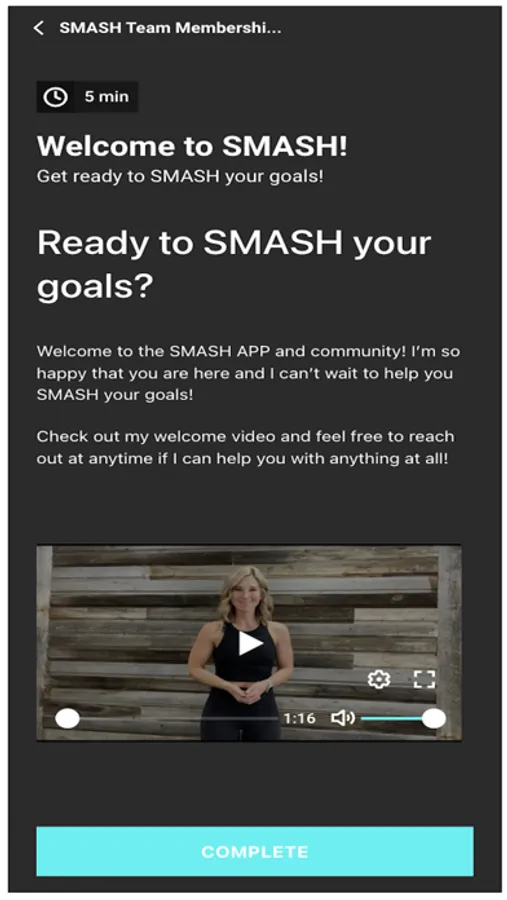Open video settings gear icon
The height and width of the screenshot is (900, 507).
pos(378,680)
